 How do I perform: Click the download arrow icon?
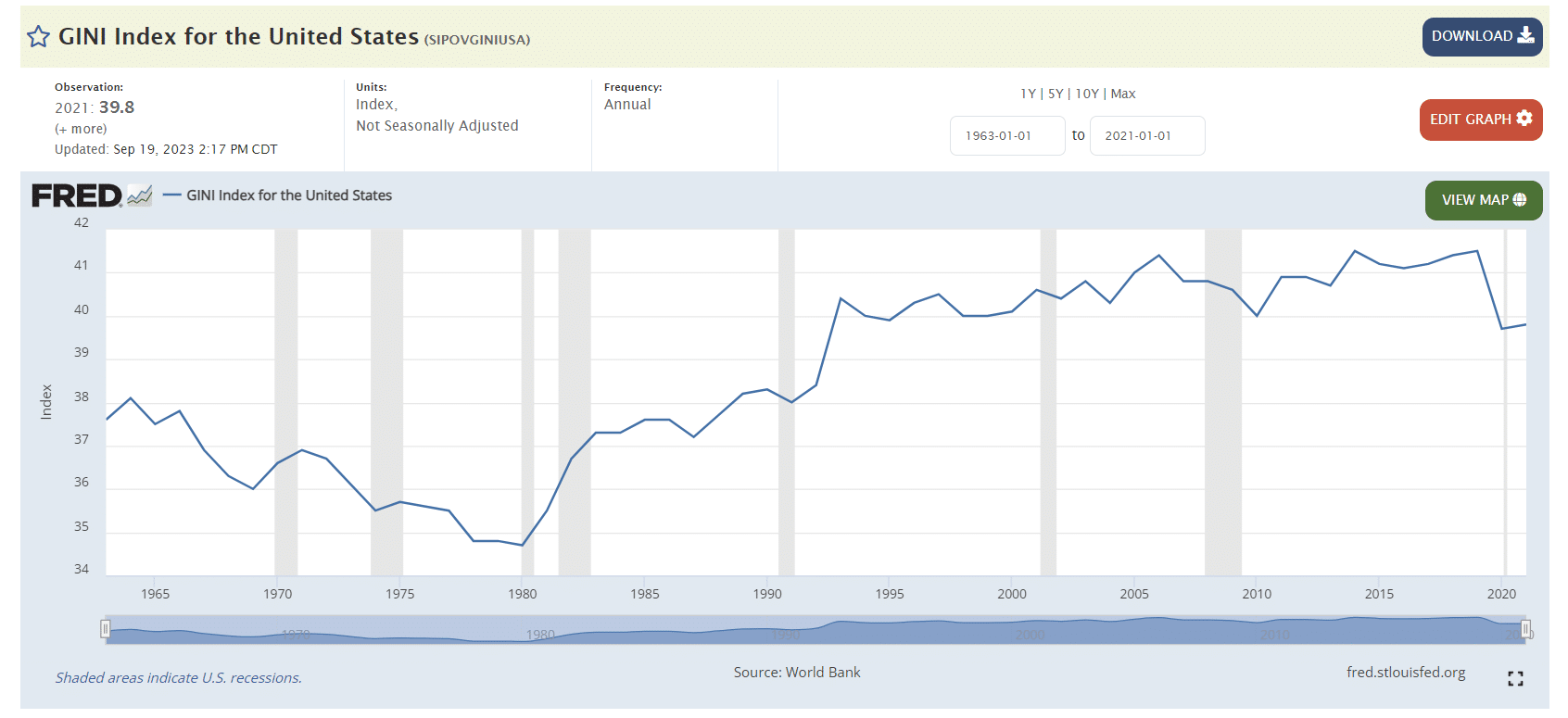point(1525,36)
